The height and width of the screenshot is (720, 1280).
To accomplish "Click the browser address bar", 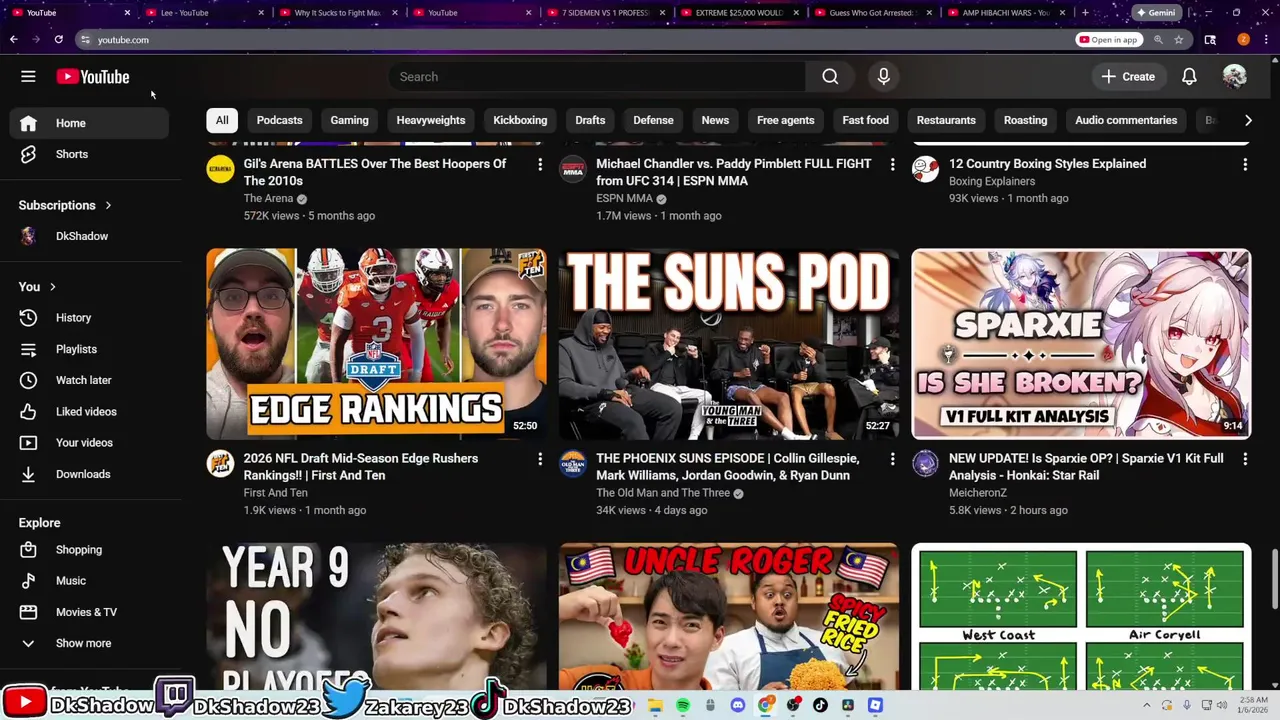I will (570, 40).
